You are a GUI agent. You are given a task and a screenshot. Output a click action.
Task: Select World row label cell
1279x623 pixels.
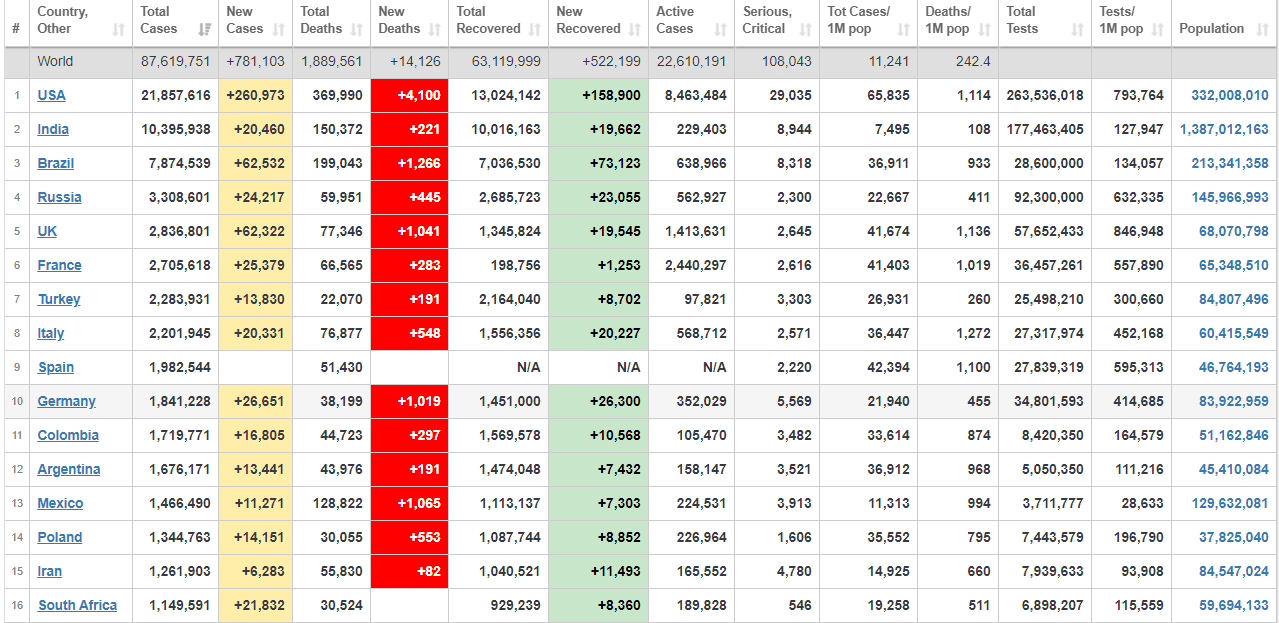point(81,62)
